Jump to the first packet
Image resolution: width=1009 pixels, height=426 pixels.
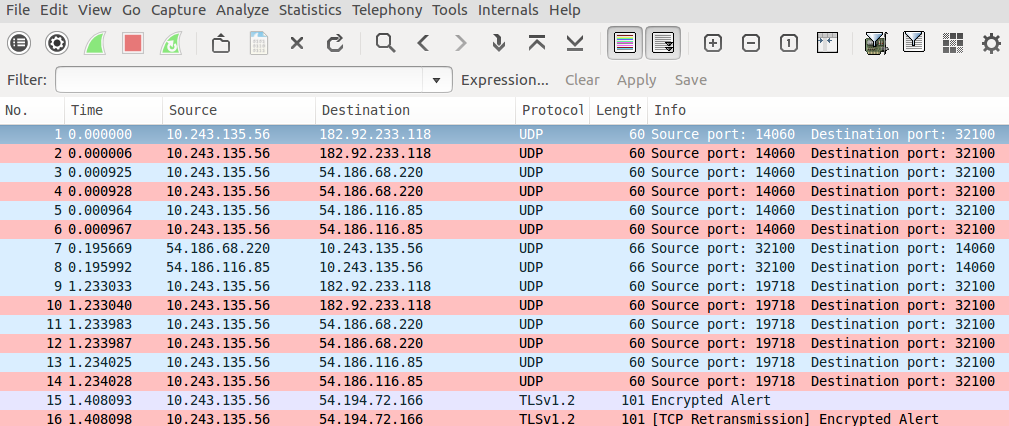(x=537, y=43)
